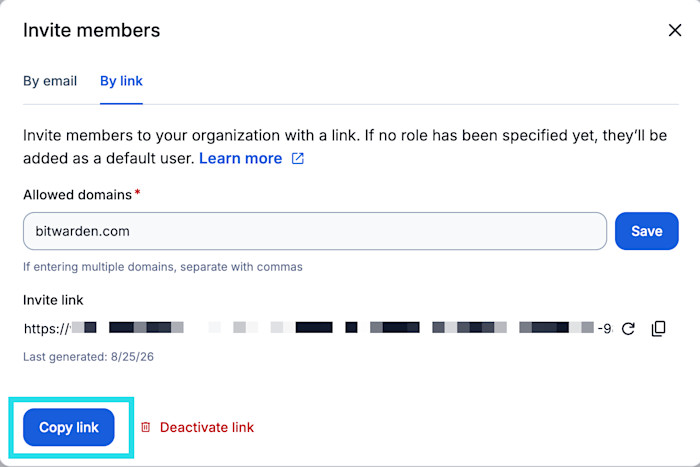
Task: Click the Allowed domains field label
Action: 77,195
